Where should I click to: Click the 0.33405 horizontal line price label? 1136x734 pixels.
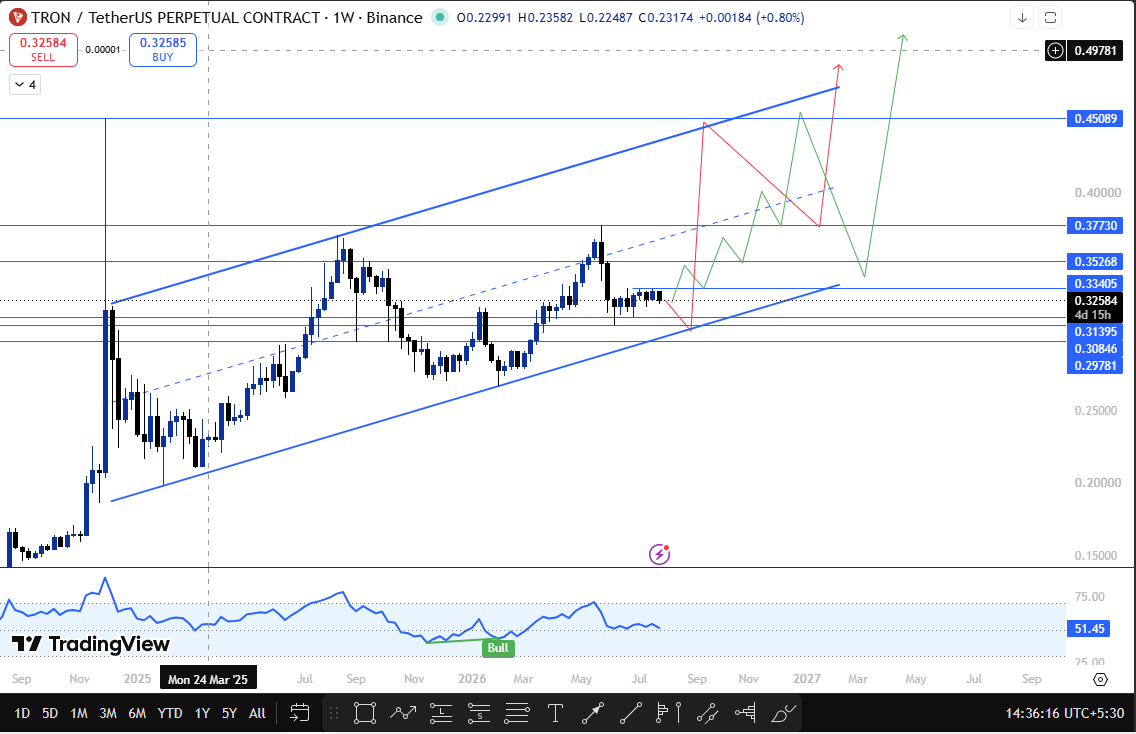pos(1095,283)
